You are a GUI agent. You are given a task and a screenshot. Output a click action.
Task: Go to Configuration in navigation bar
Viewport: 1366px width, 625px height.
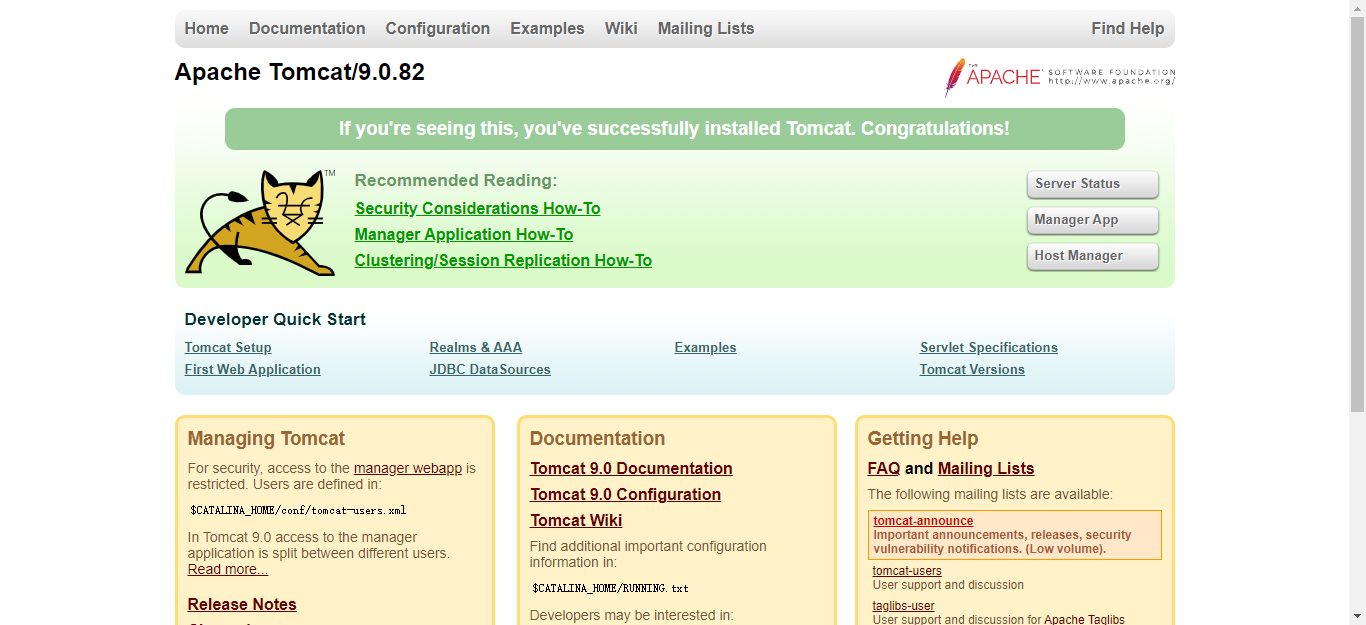click(x=438, y=28)
